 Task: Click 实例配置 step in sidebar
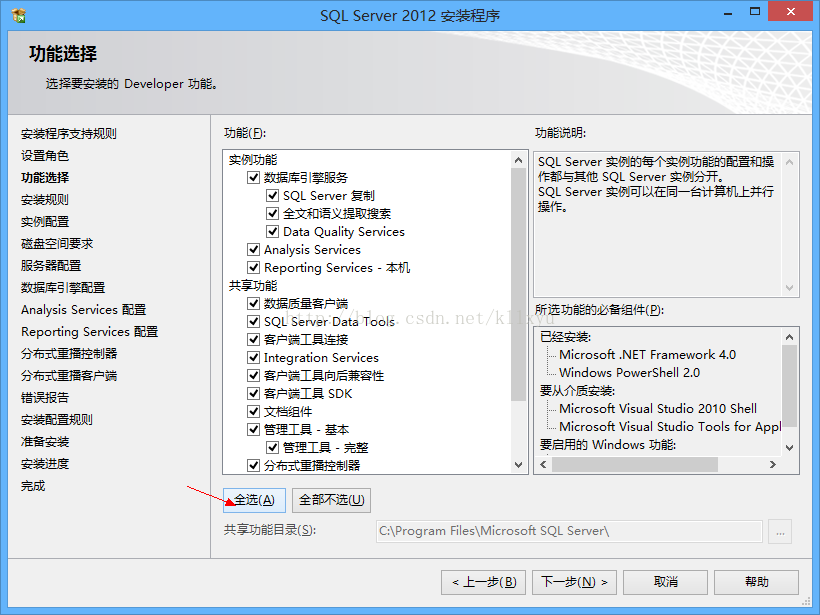[45, 222]
